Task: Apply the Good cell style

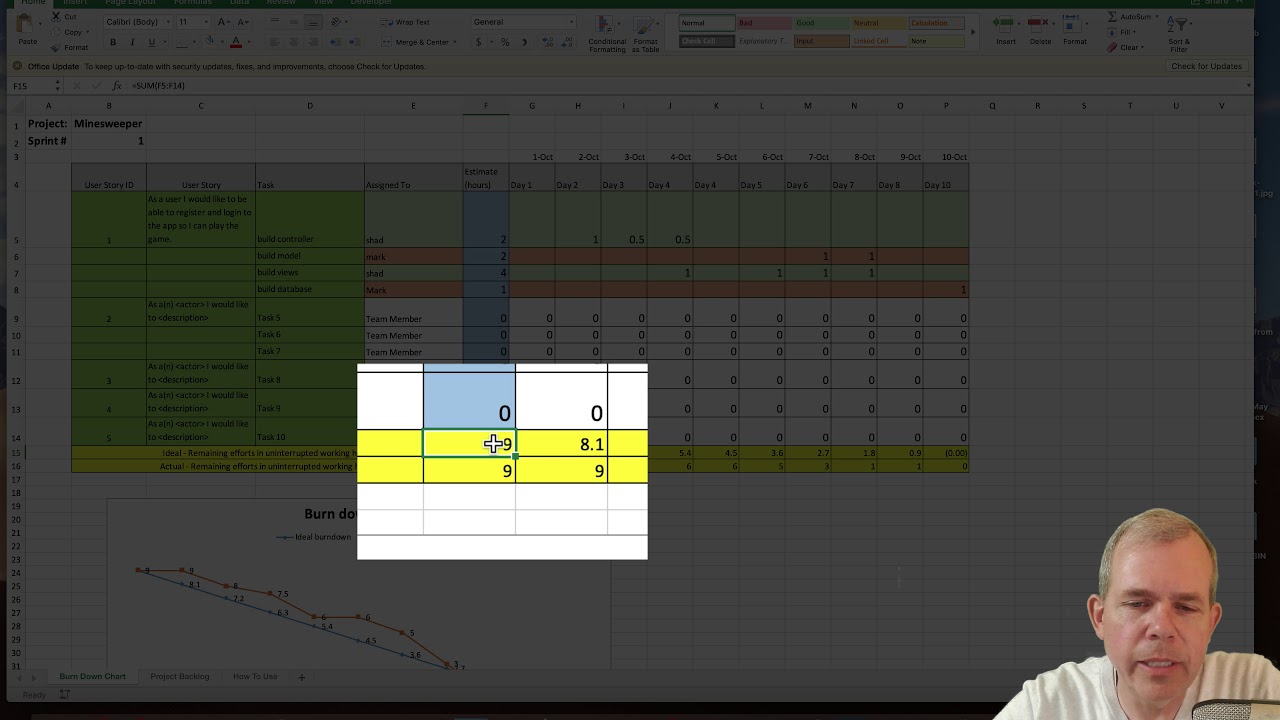Action: (x=821, y=23)
